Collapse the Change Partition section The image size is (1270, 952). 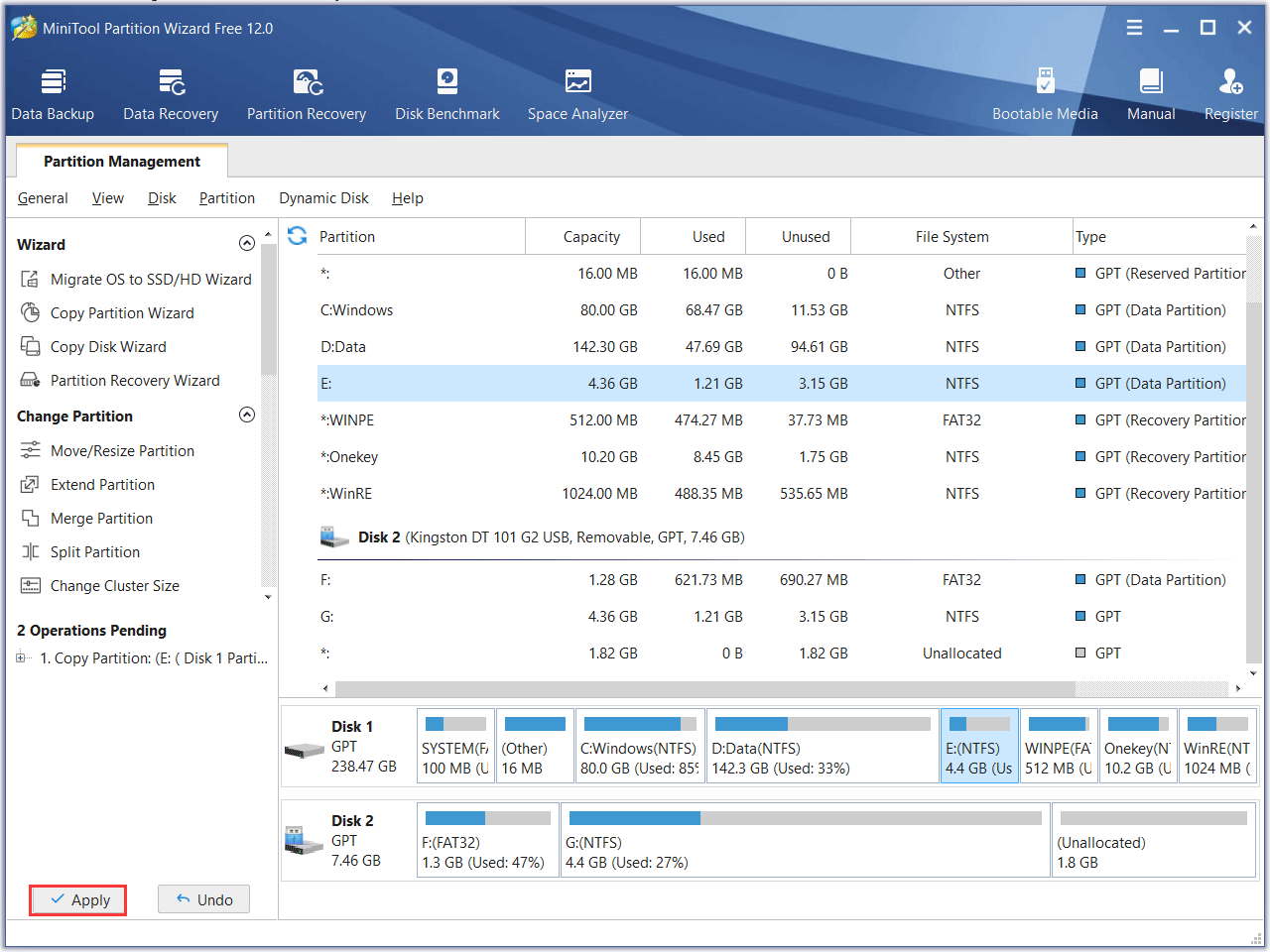click(x=247, y=416)
